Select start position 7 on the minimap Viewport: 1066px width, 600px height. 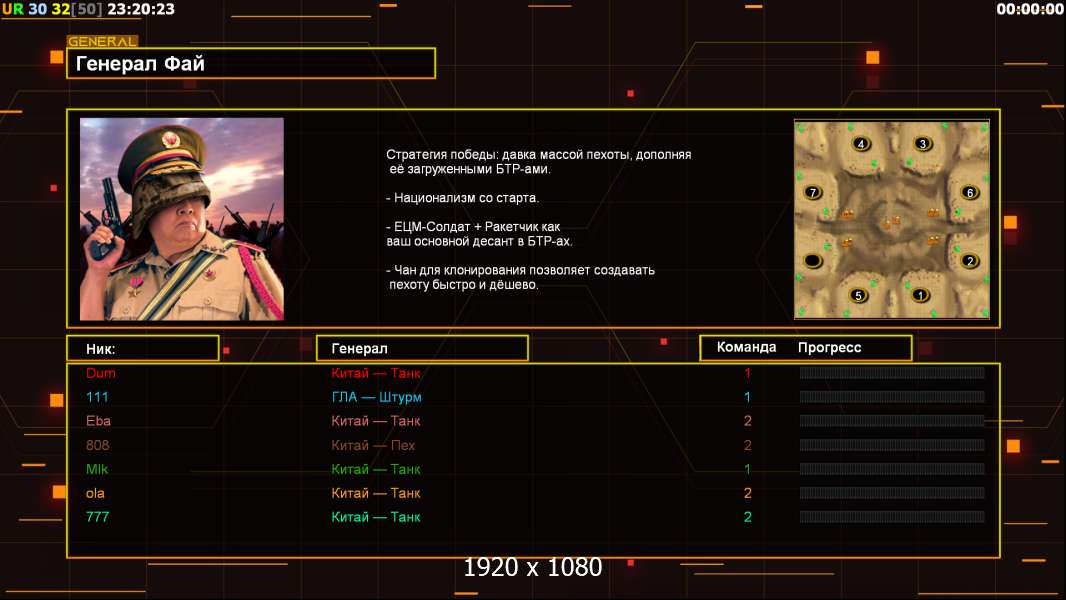point(812,192)
